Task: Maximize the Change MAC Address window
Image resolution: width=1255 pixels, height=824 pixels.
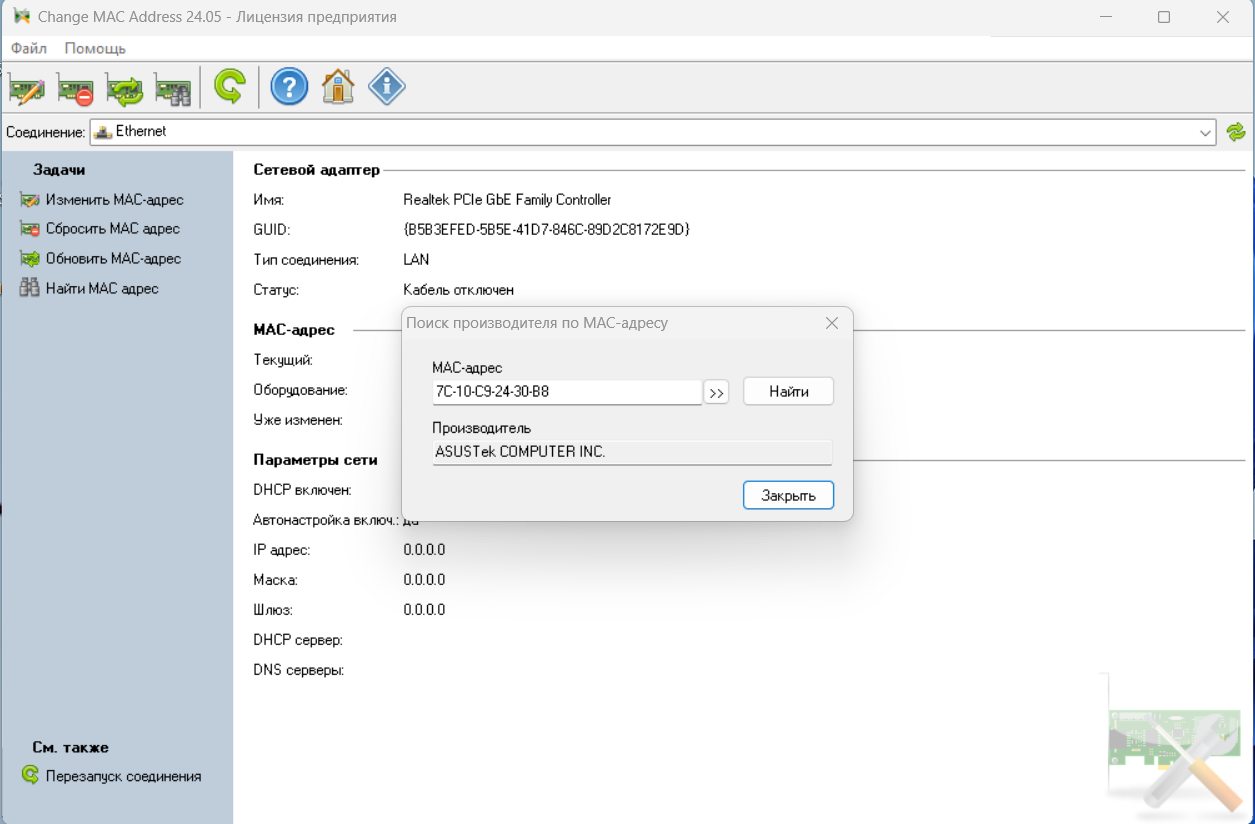Action: (x=1164, y=17)
